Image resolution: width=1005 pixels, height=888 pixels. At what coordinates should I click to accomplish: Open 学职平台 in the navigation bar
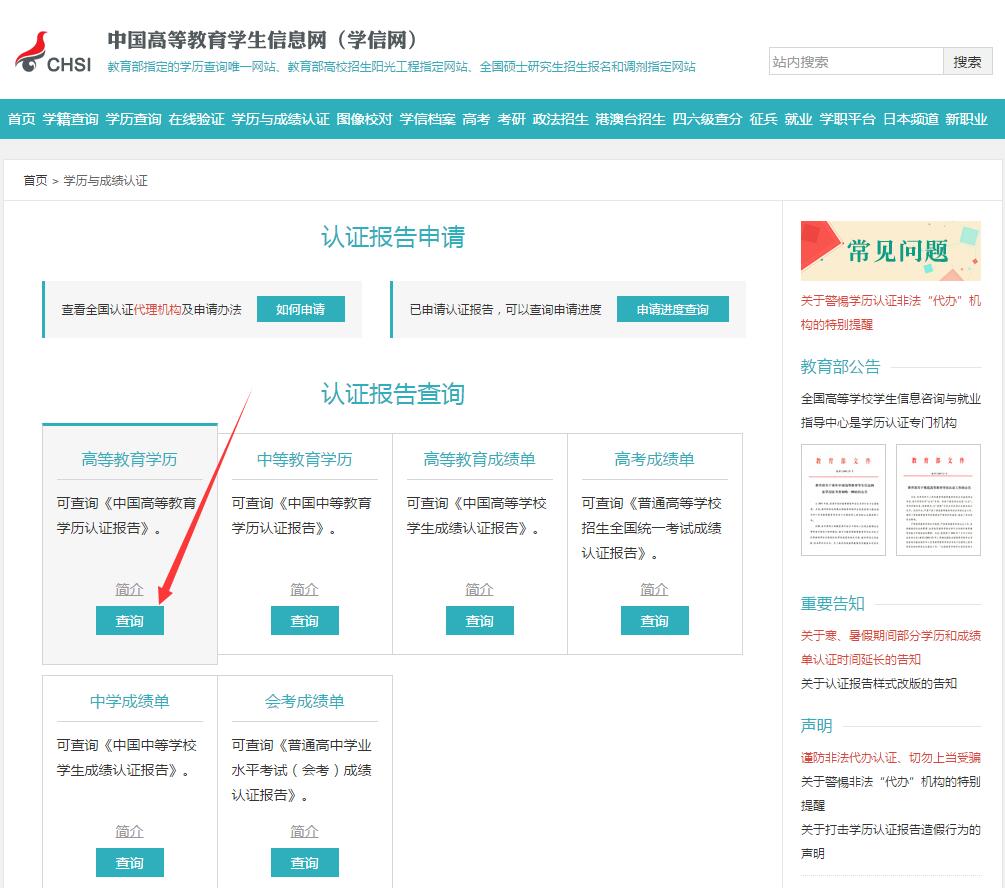pos(847,119)
